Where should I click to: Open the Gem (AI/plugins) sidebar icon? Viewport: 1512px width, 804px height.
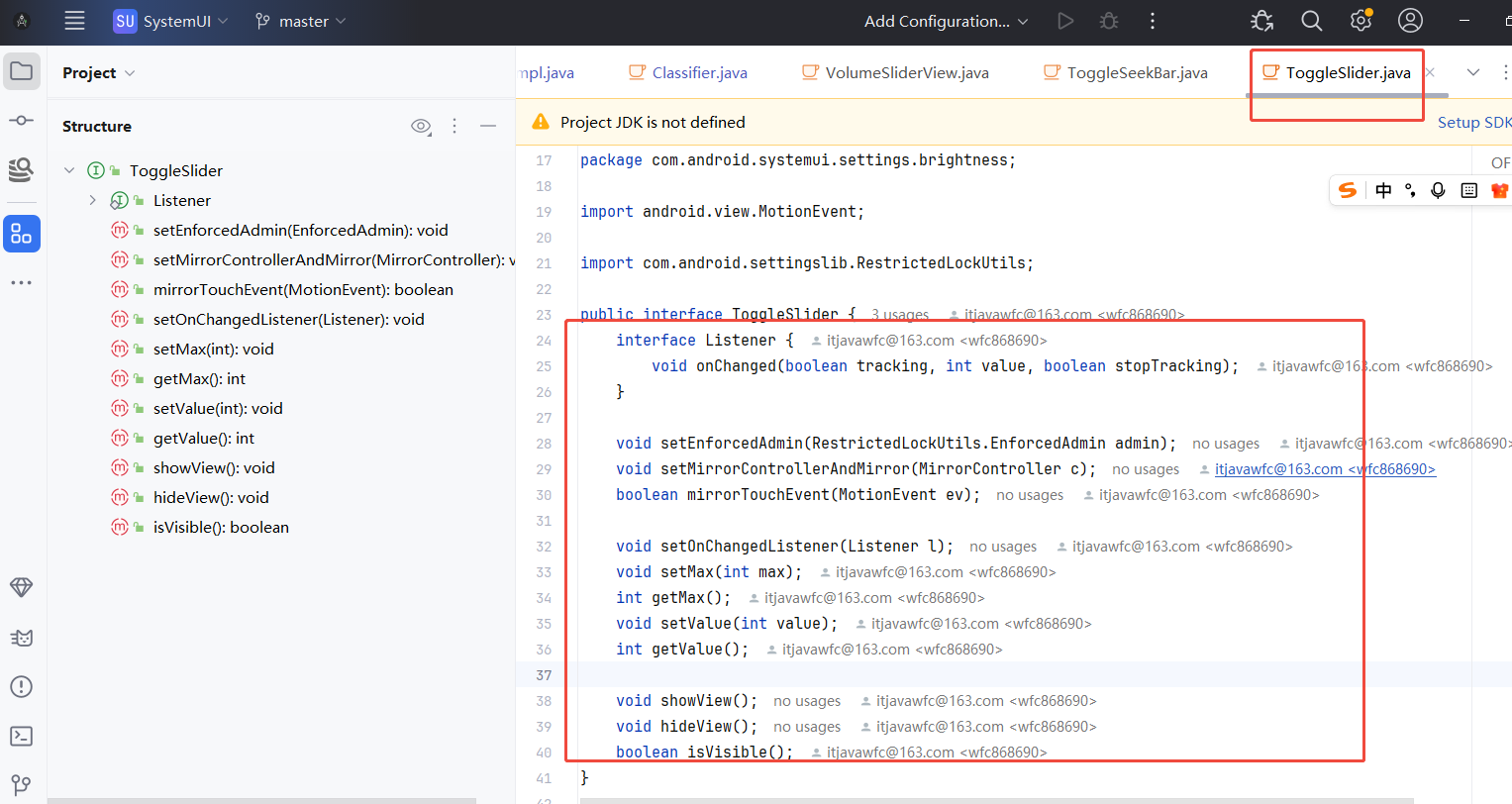22,587
